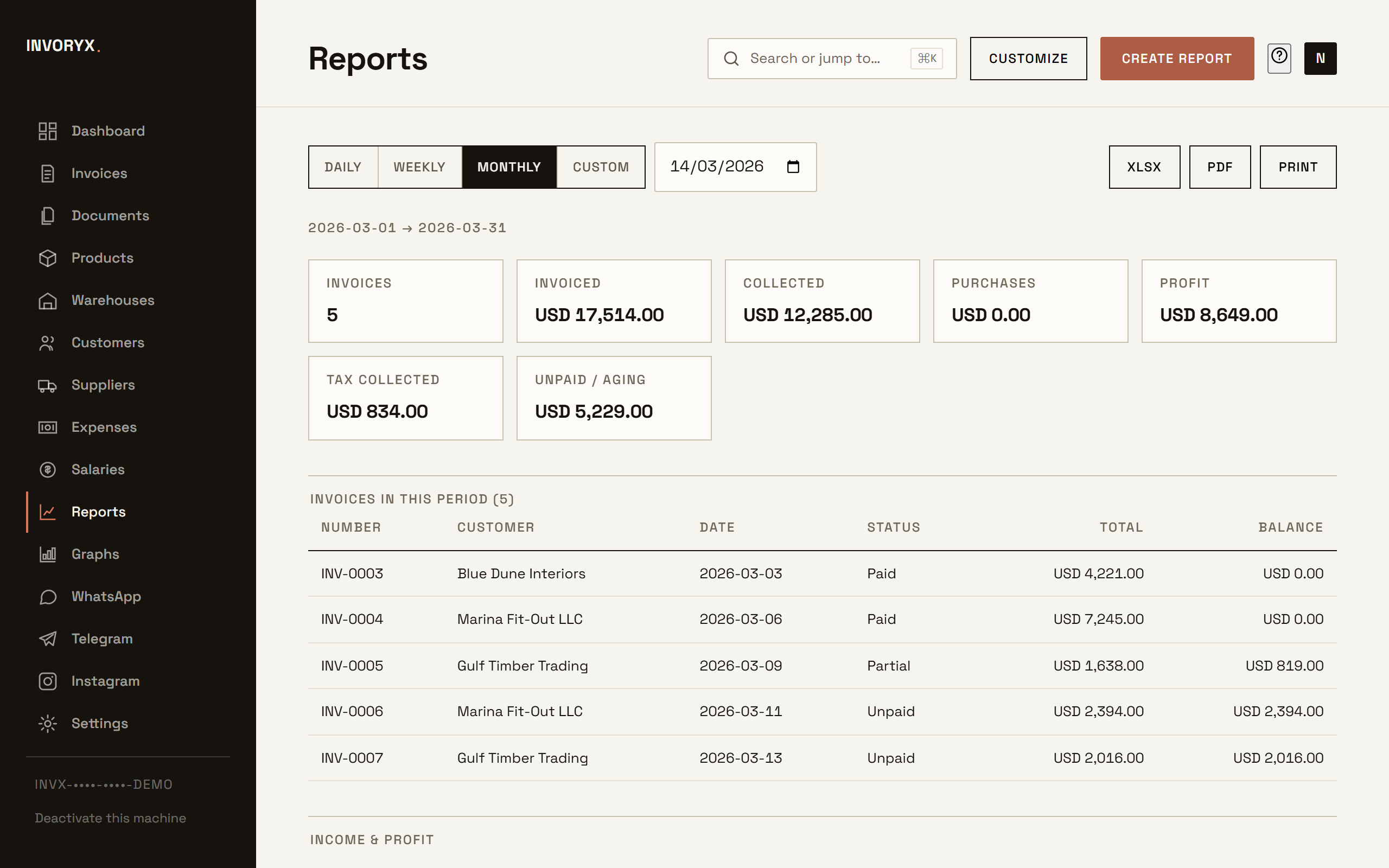The image size is (1389, 868).
Task: Select the Monthly period tab
Action: tap(509, 167)
